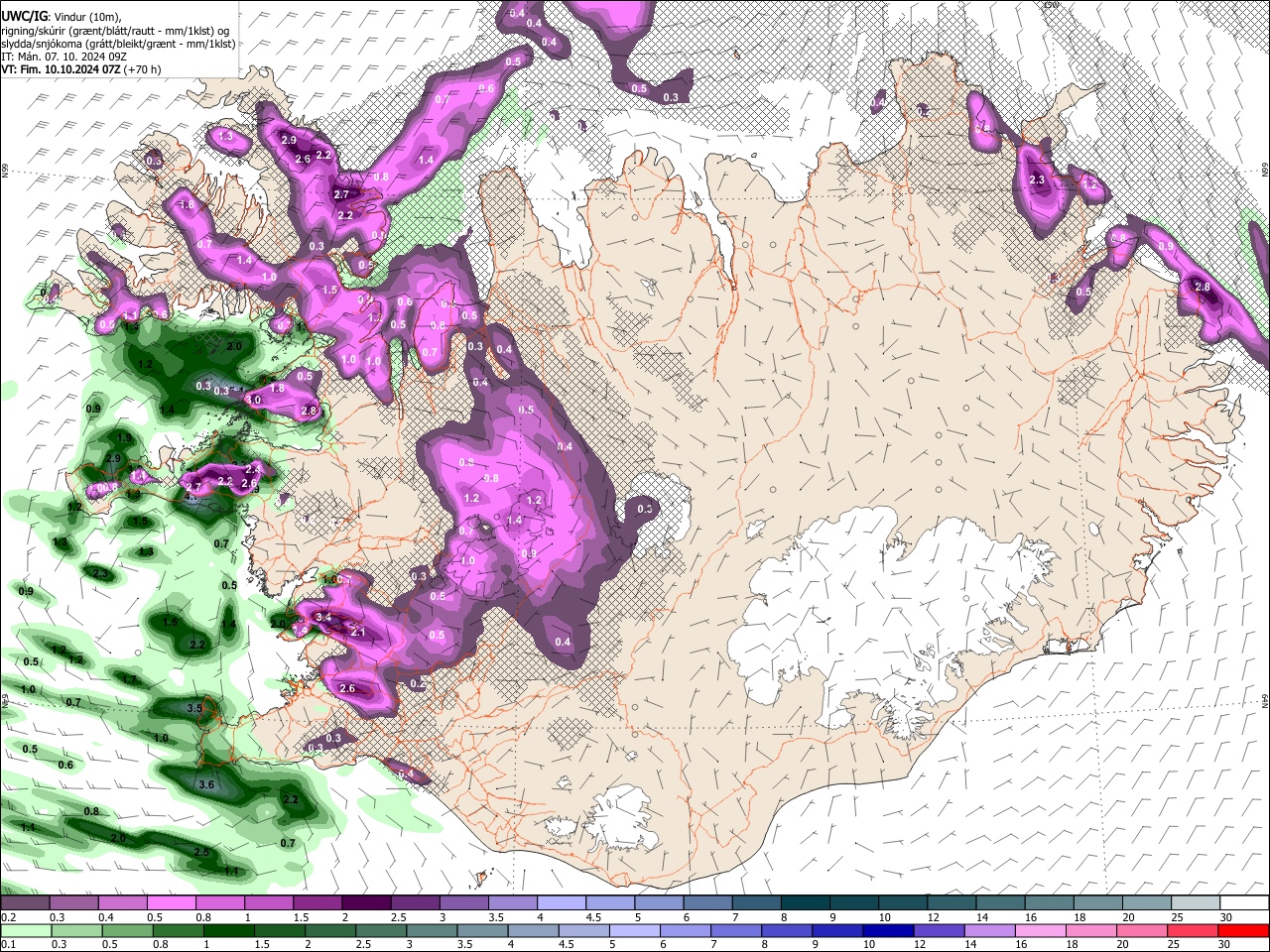Select lightest green lower swatch between 0.1 and 0.3
The height and width of the screenshot is (952, 1270).
[25, 930]
